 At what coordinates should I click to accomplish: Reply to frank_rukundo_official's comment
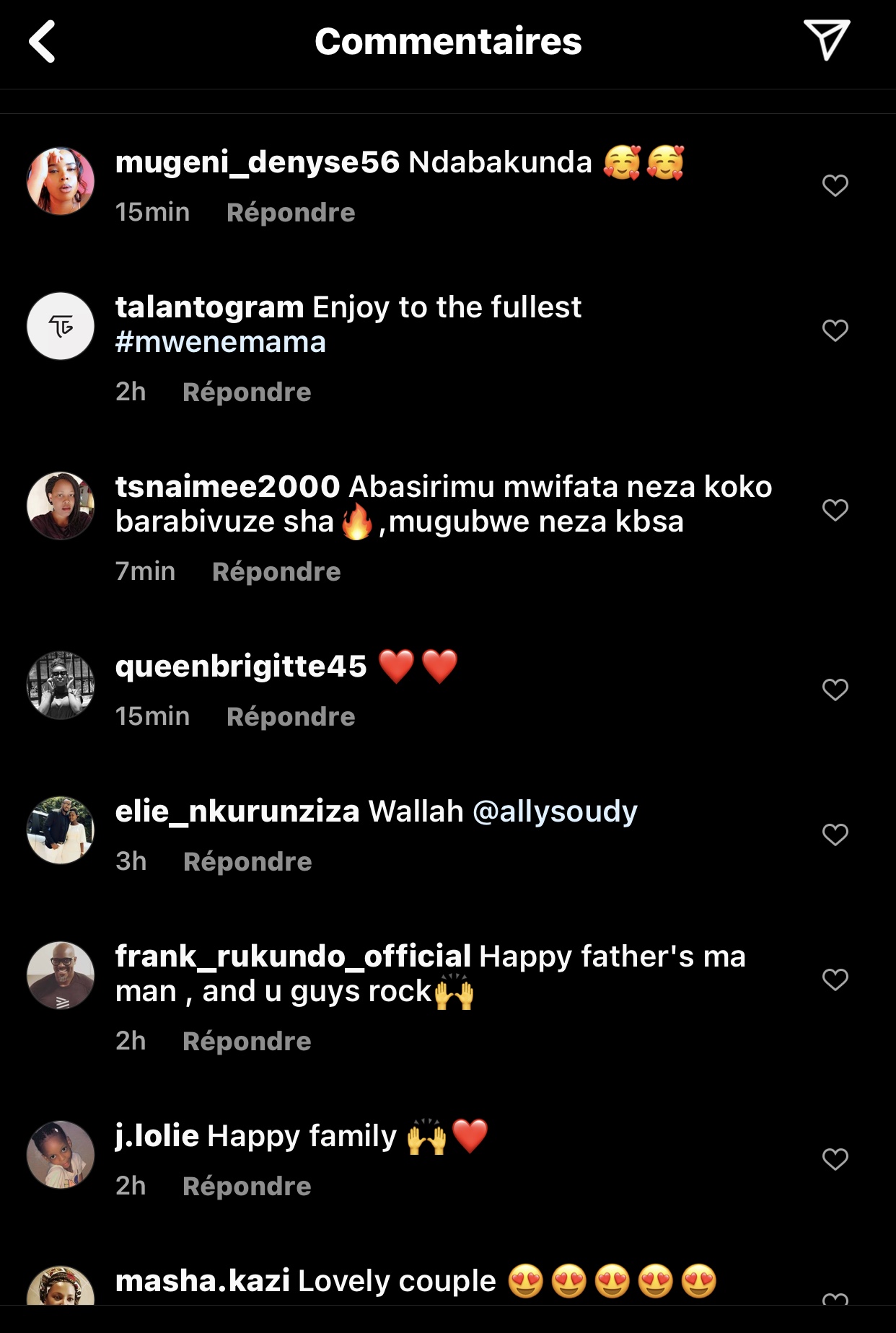tap(247, 1042)
